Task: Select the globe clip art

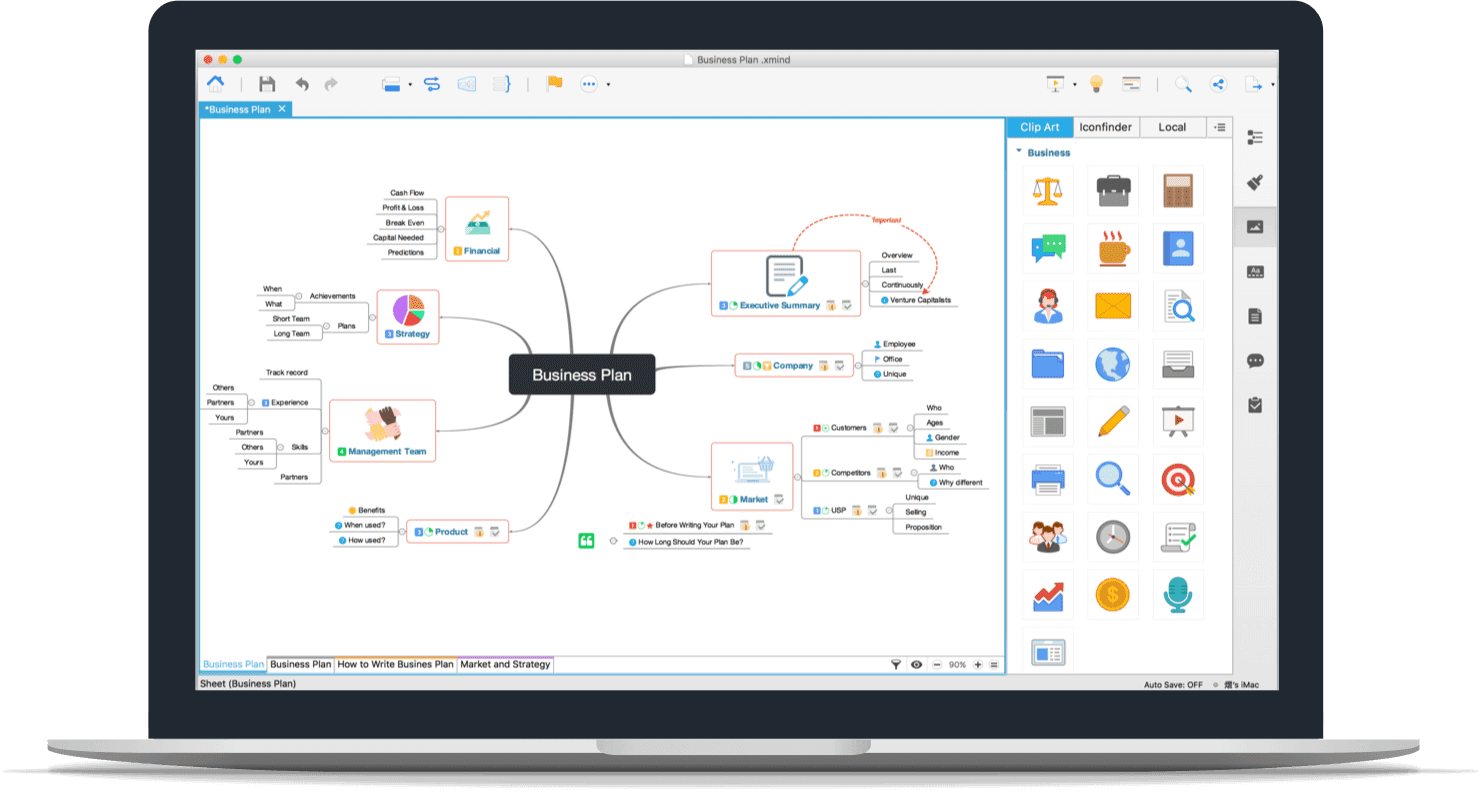Action: (x=1113, y=363)
